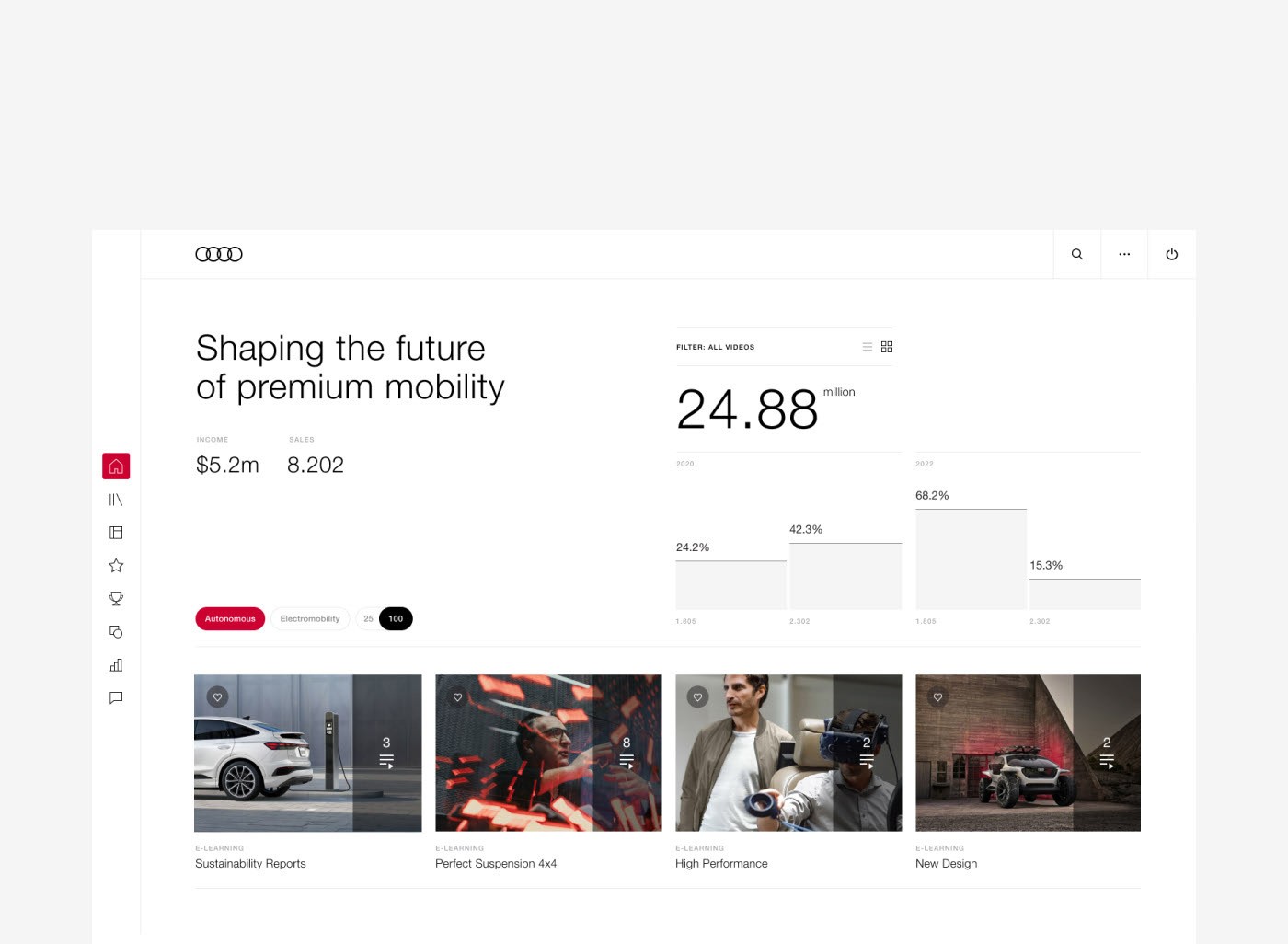Toggle favorite heart on Sustainability Reports
1288x944 pixels.
pyautogui.click(x=218, y=697)
